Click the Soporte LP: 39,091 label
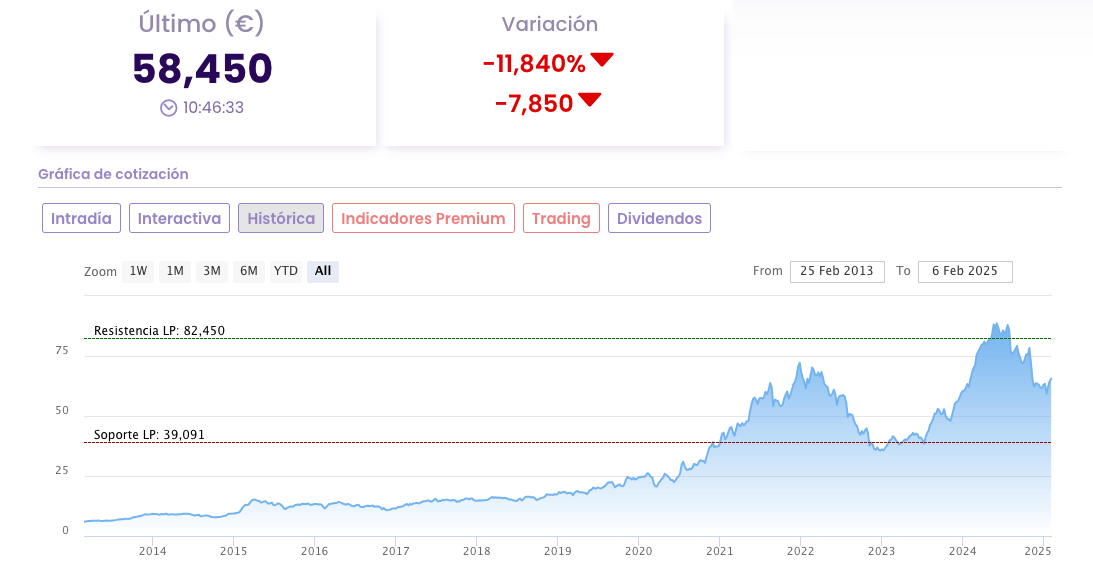This screenshot has width=1093, height=566. coord(155,435)
